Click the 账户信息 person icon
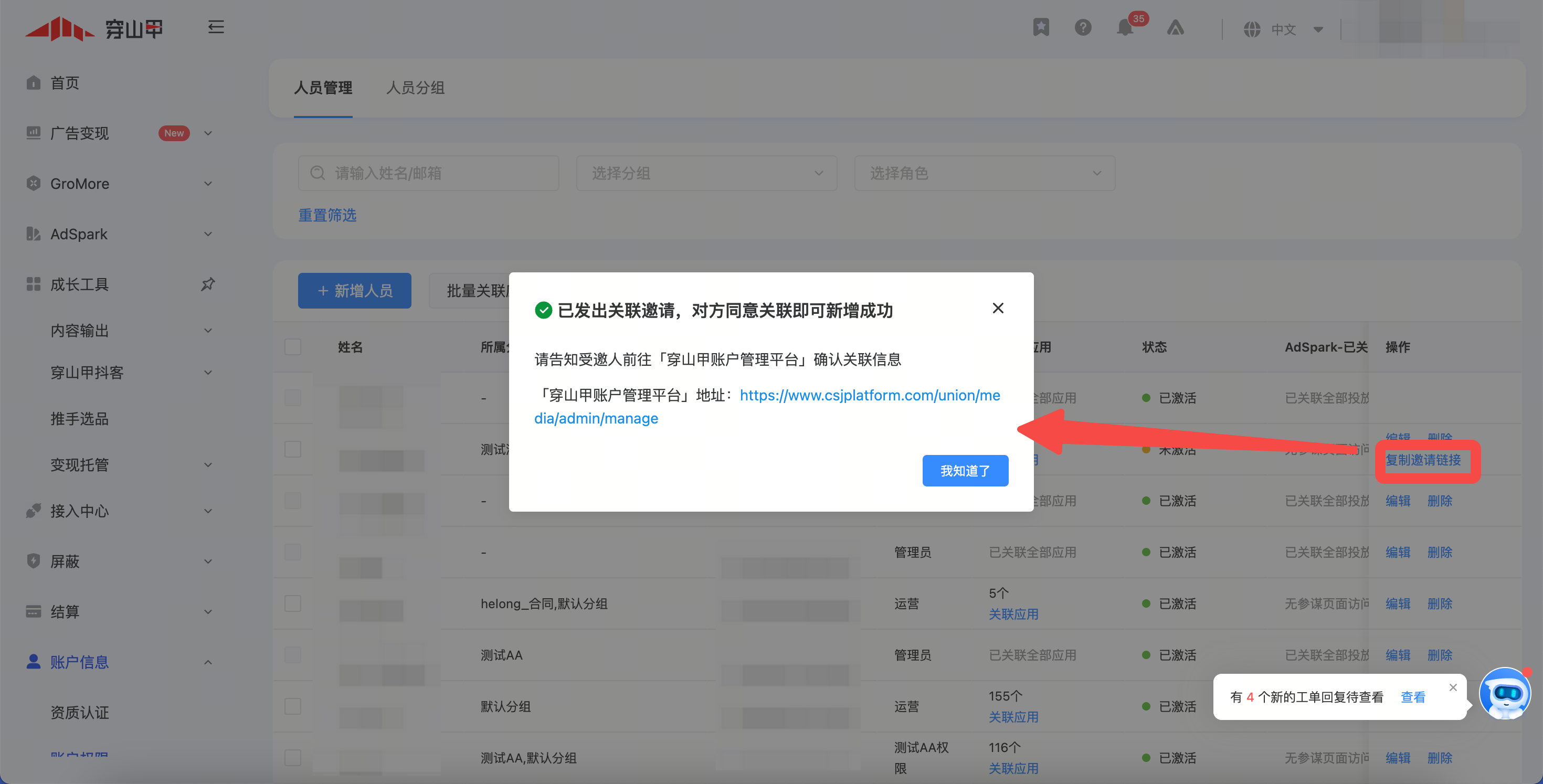 [x=34, y=662]
